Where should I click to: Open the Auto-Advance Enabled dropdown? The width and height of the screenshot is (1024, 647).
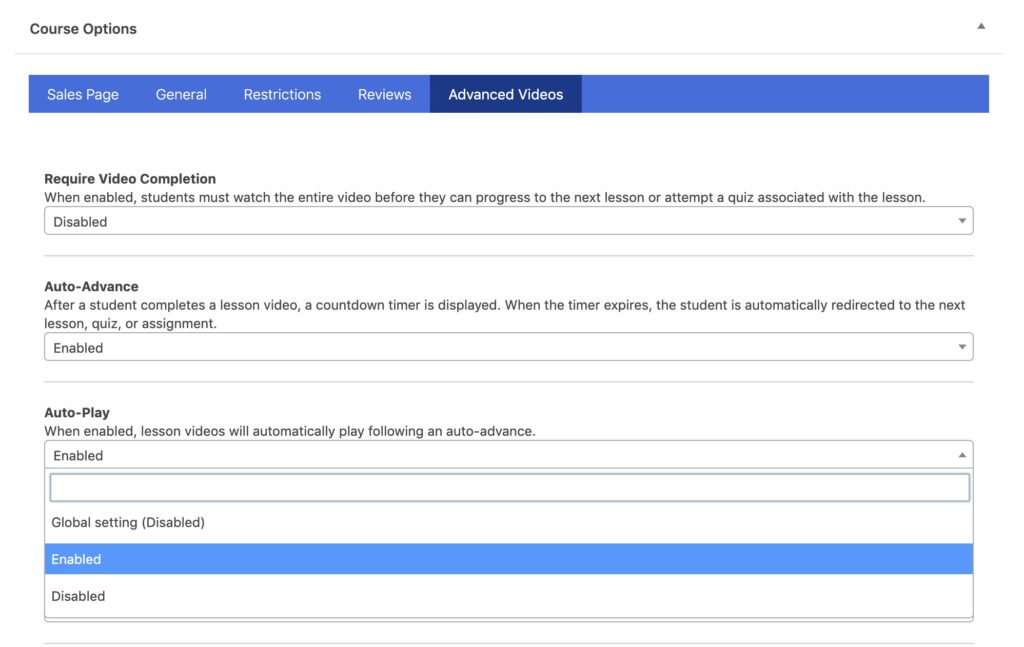tap(509, 347)
